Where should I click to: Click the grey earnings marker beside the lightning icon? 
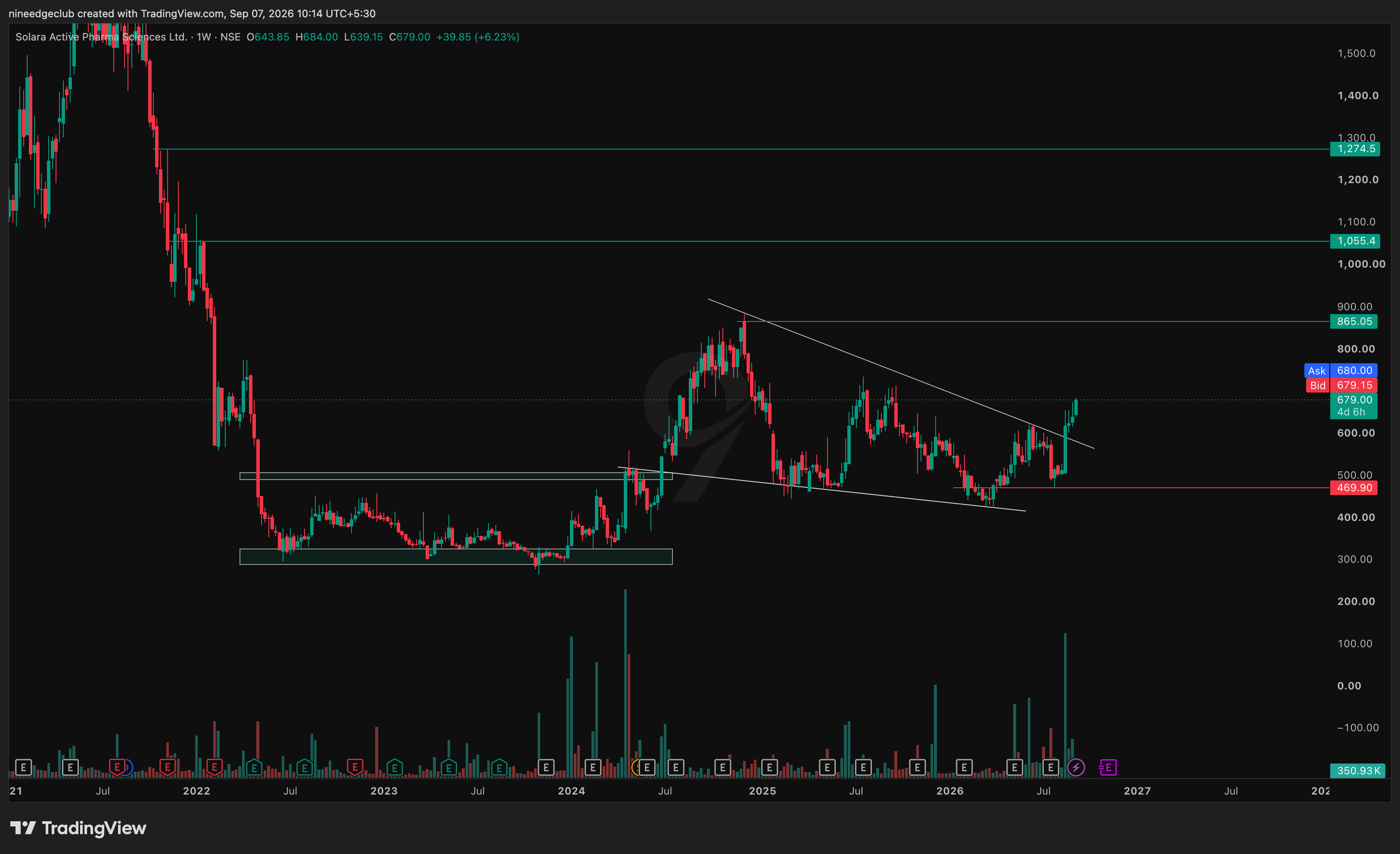1051,768
